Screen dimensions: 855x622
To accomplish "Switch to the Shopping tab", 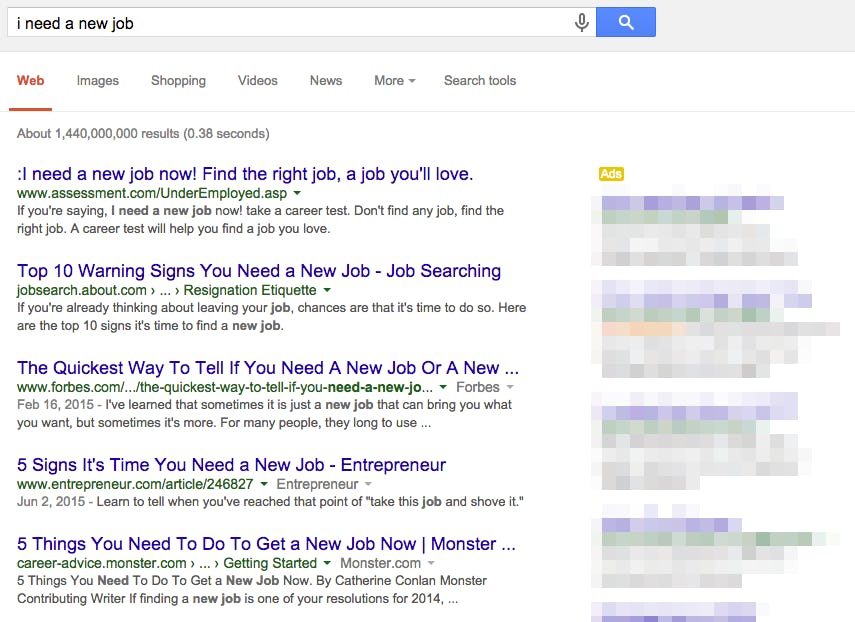I will [x=178, y=81].
